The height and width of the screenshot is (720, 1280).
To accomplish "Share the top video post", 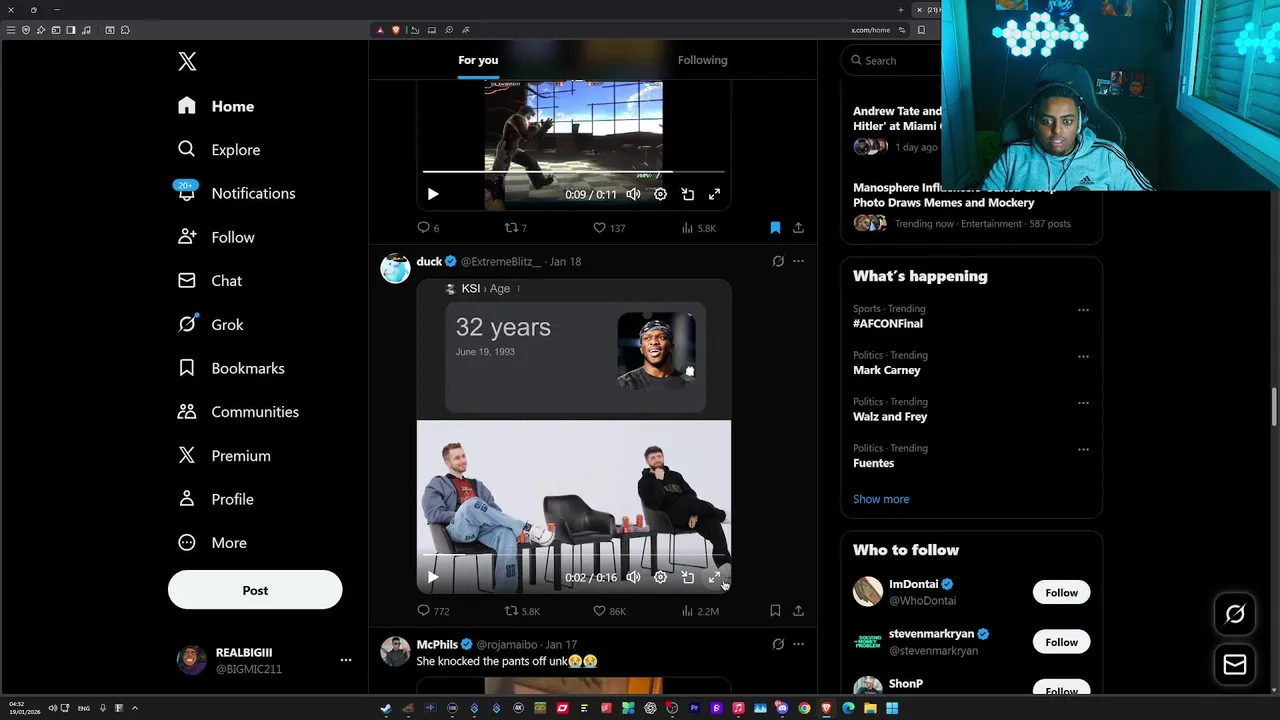I will (798, 228).
